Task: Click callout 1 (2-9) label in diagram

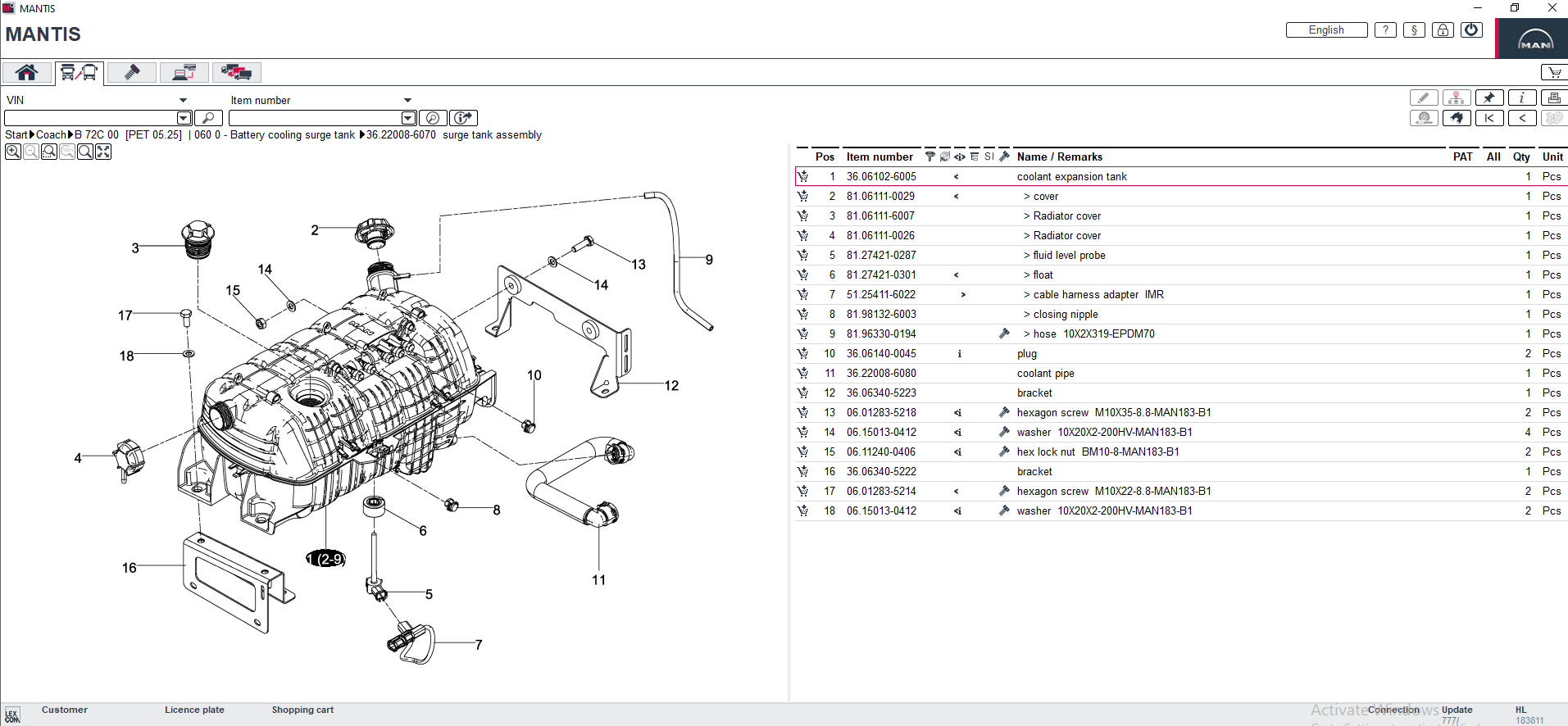Action: [325, 559]
